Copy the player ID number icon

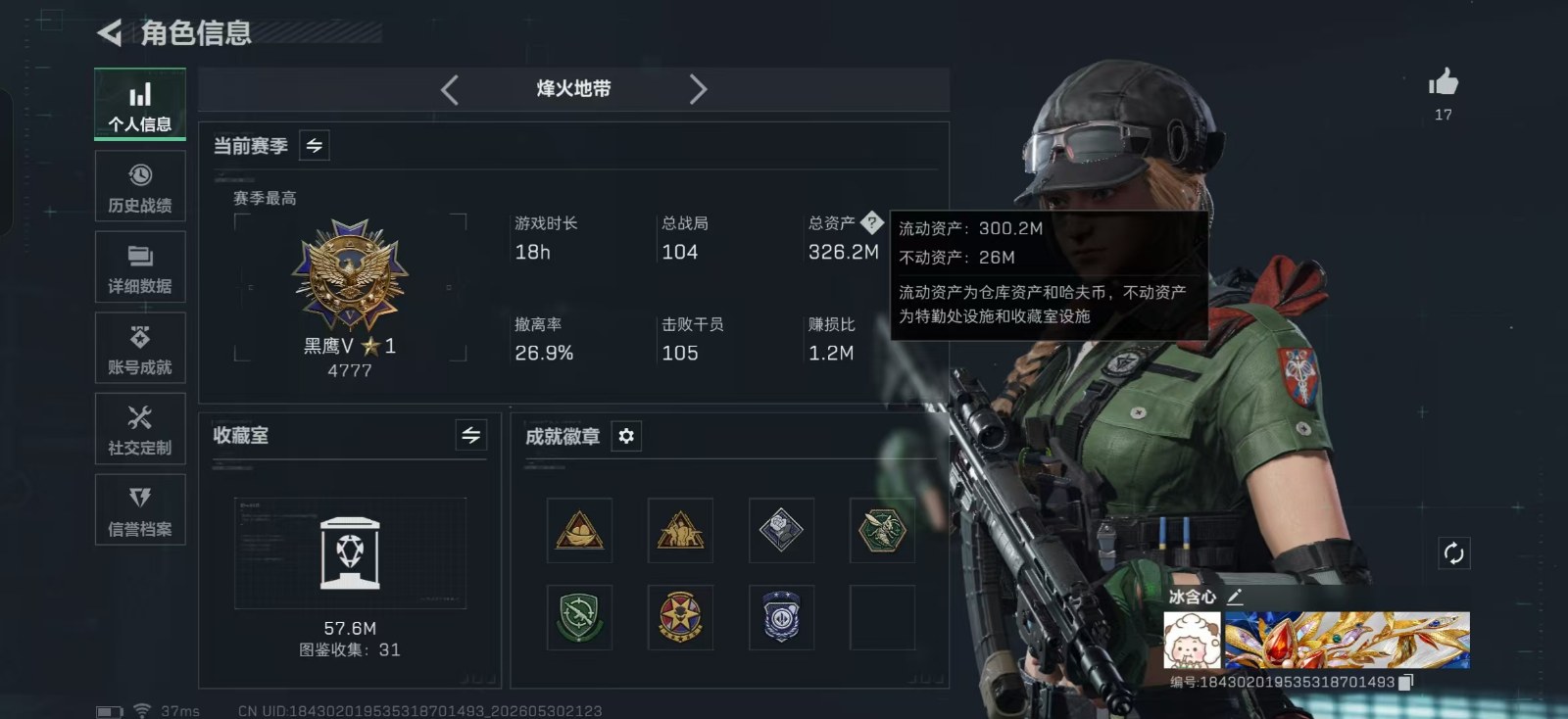point(1405,682)
